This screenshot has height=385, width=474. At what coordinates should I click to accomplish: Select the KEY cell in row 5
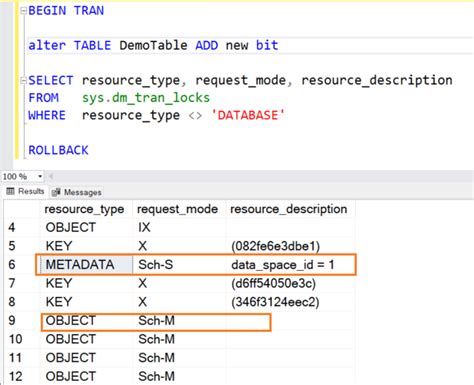(87, 246)
